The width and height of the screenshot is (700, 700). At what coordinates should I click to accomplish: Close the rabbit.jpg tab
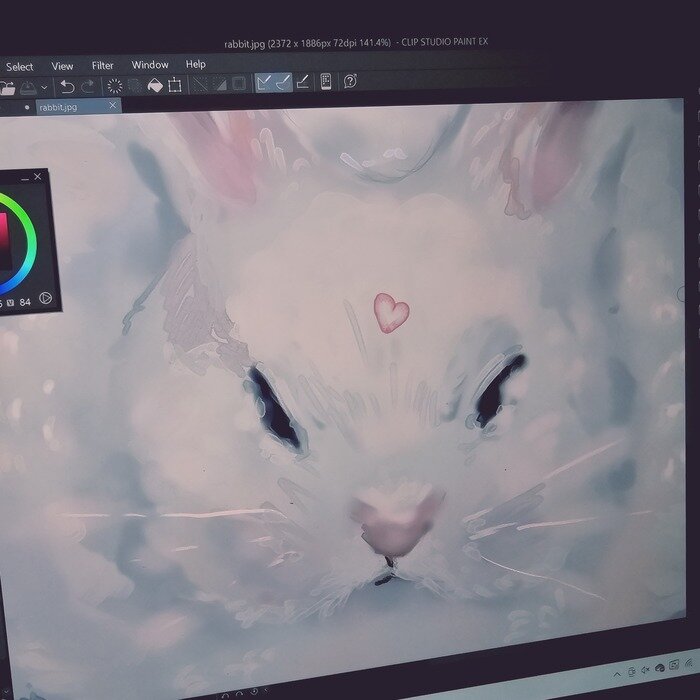[x=112, y=105]
